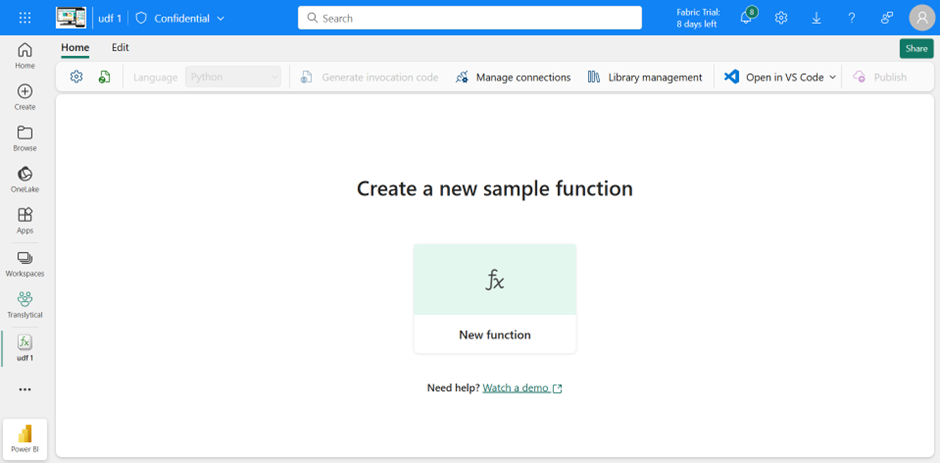The image size is (940, 463).
Task: Click the Share button
Action: [916, 49]
